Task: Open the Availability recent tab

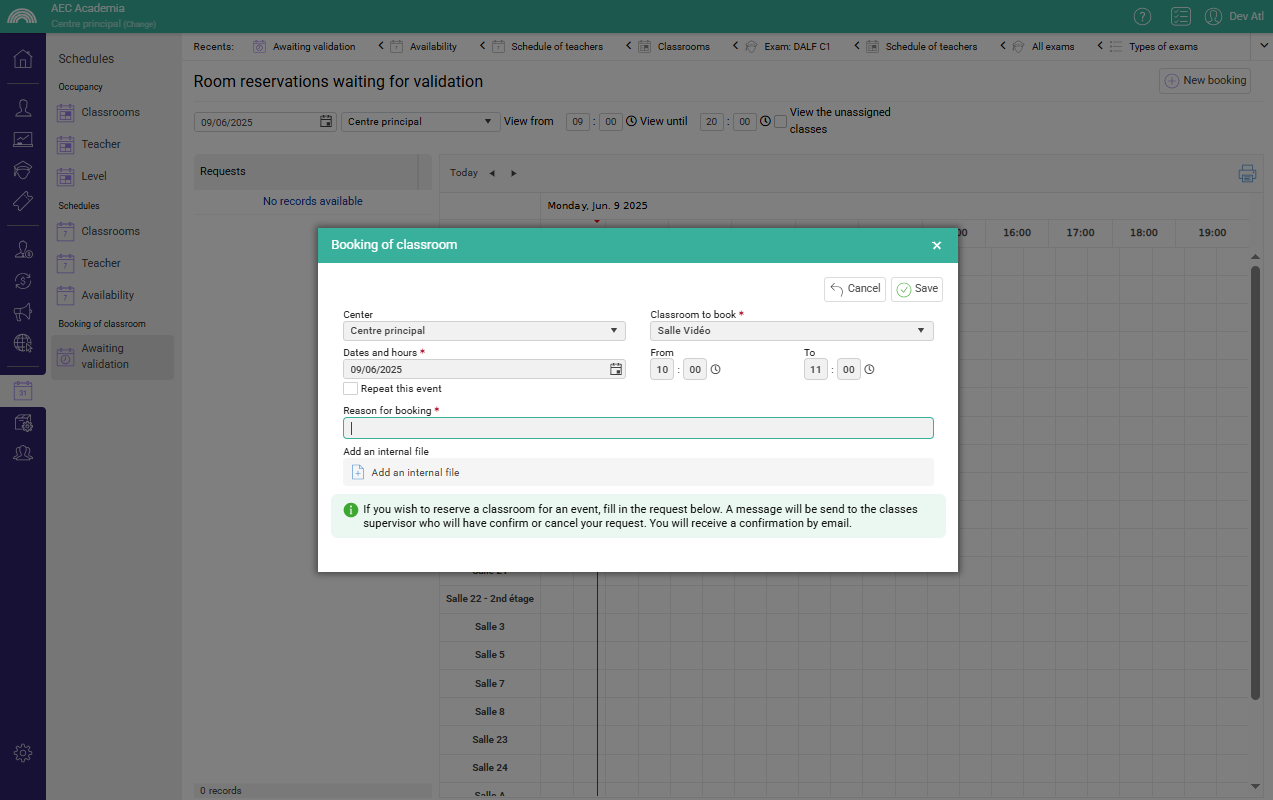Action: click(423, 46)
